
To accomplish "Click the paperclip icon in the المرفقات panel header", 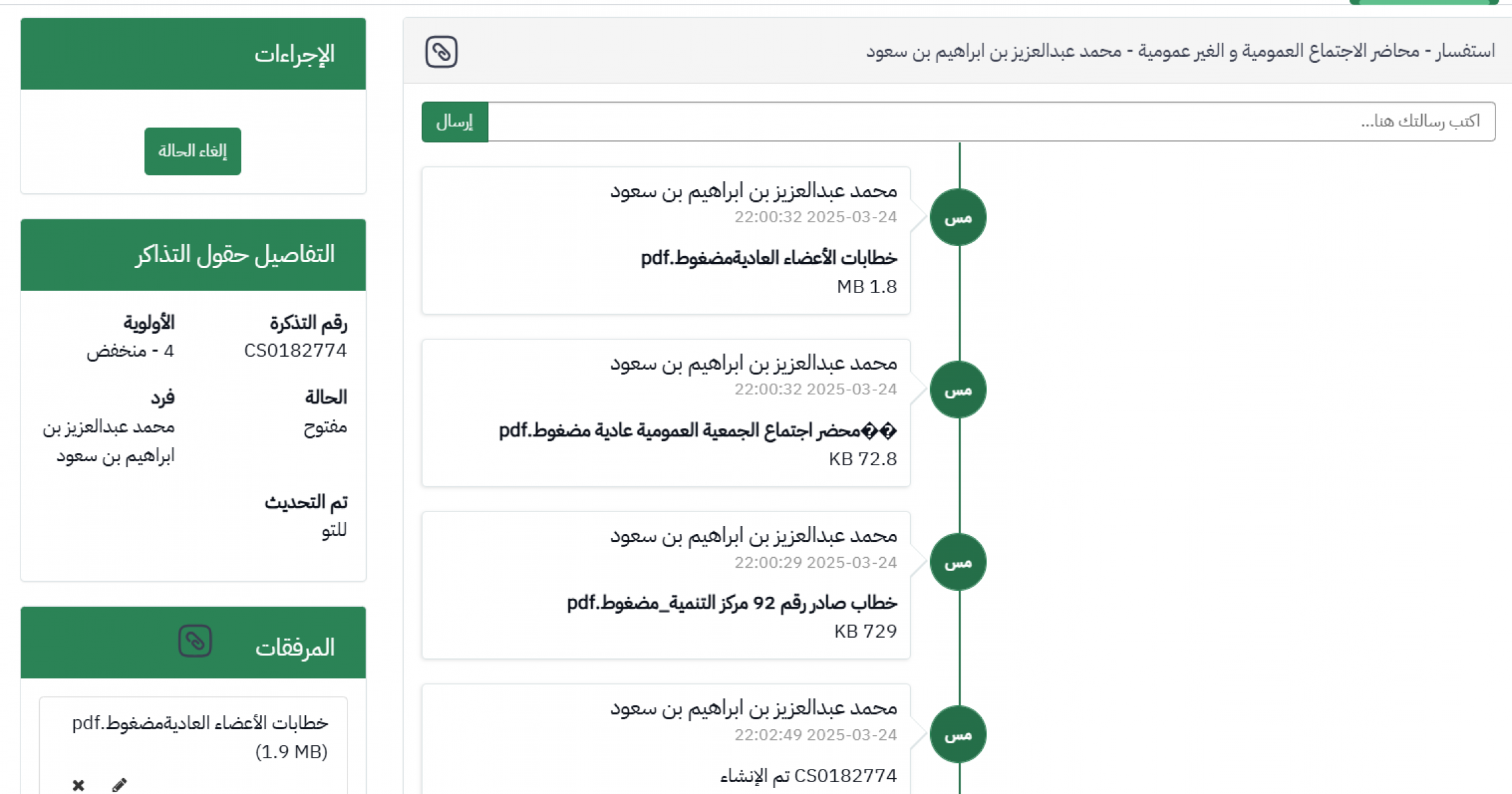I will point(195,641).
